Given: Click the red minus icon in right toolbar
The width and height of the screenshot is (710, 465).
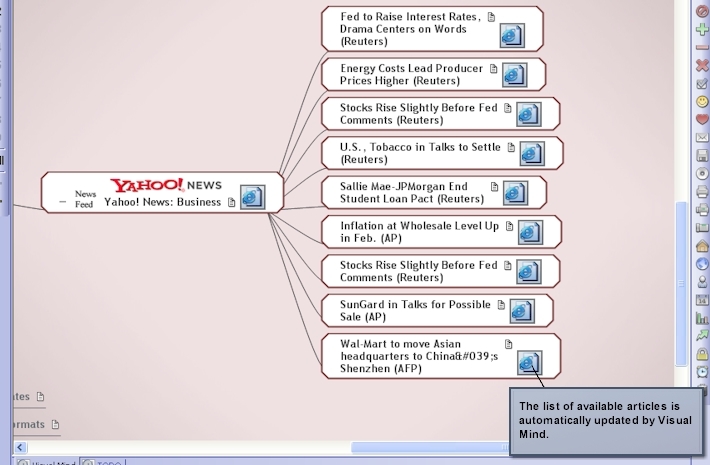Looking at the screenshot, I should (702, 47).
